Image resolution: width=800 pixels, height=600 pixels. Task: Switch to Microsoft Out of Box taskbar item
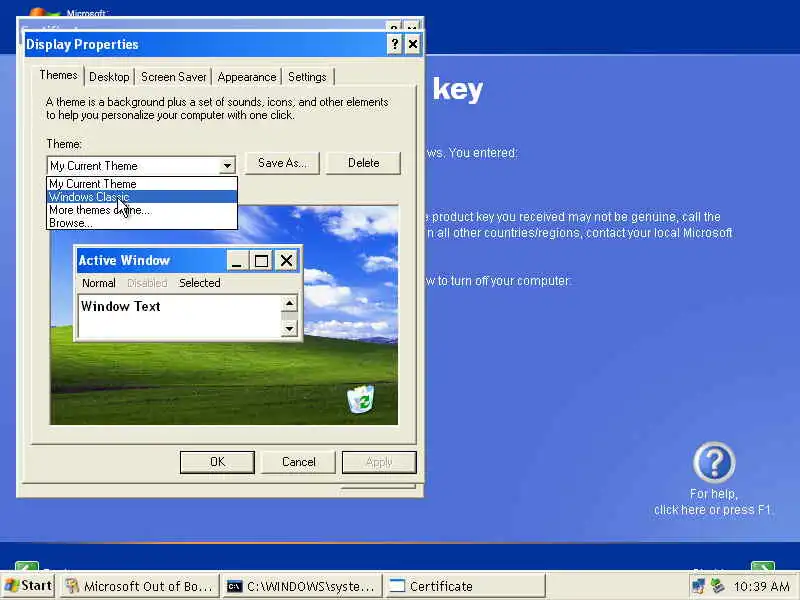tap(140, 586)
